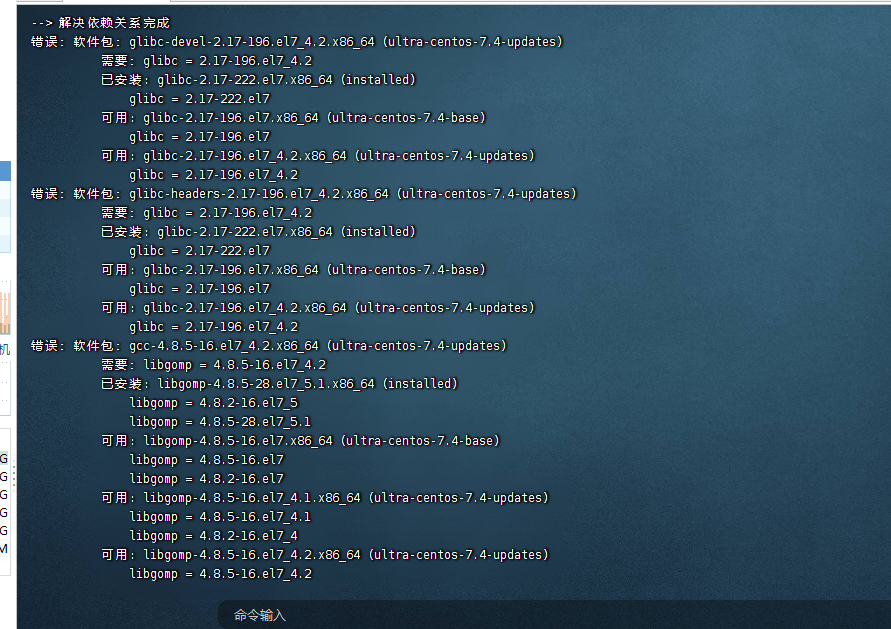Click "需要：libgomp = 4.8.5-16.el7_4.2" line

[214, 365]
